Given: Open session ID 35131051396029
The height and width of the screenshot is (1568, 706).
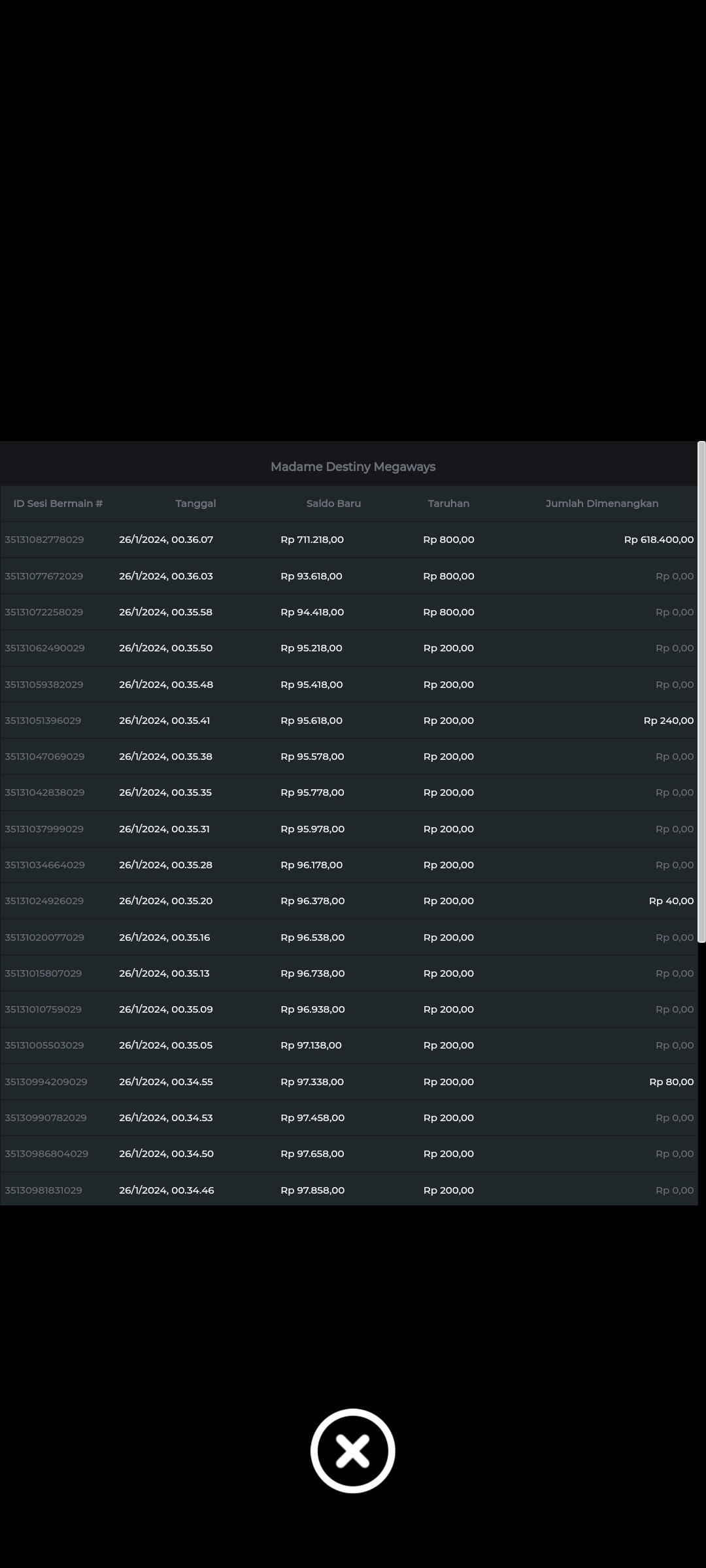Looking at the screenshot, I should pos(43,721).
